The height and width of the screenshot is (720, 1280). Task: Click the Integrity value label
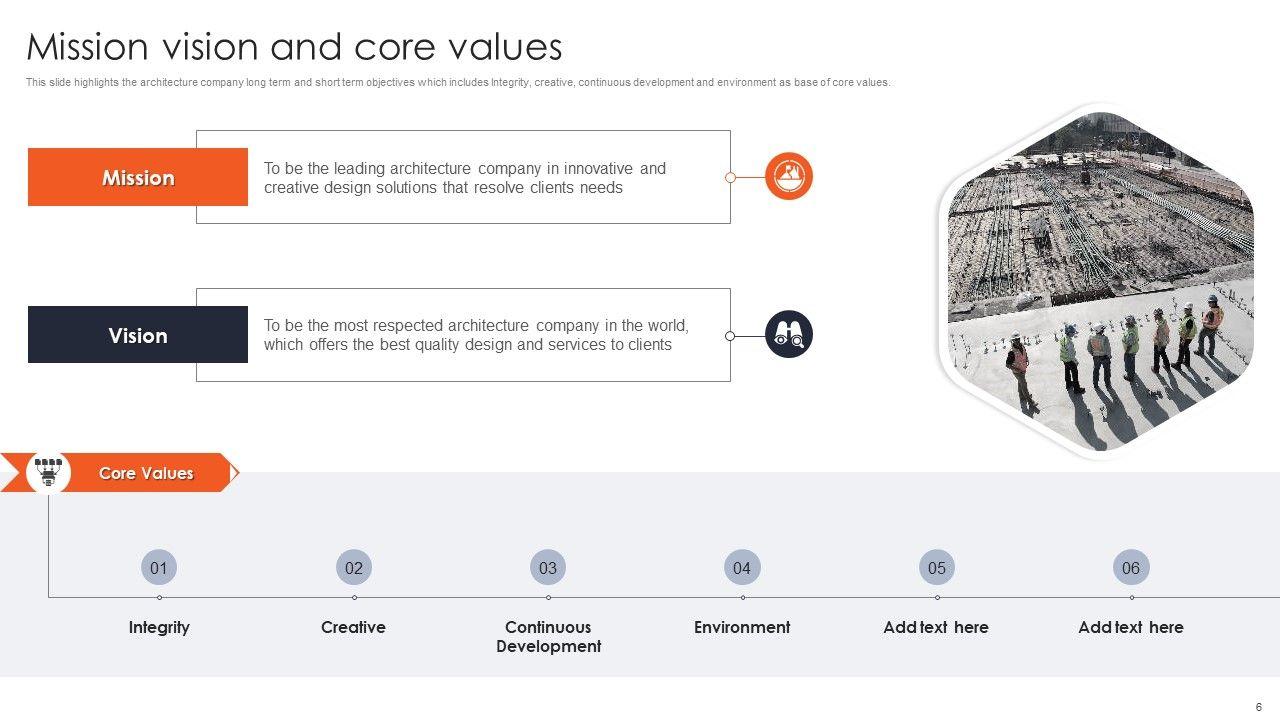(x=159, y=627)
